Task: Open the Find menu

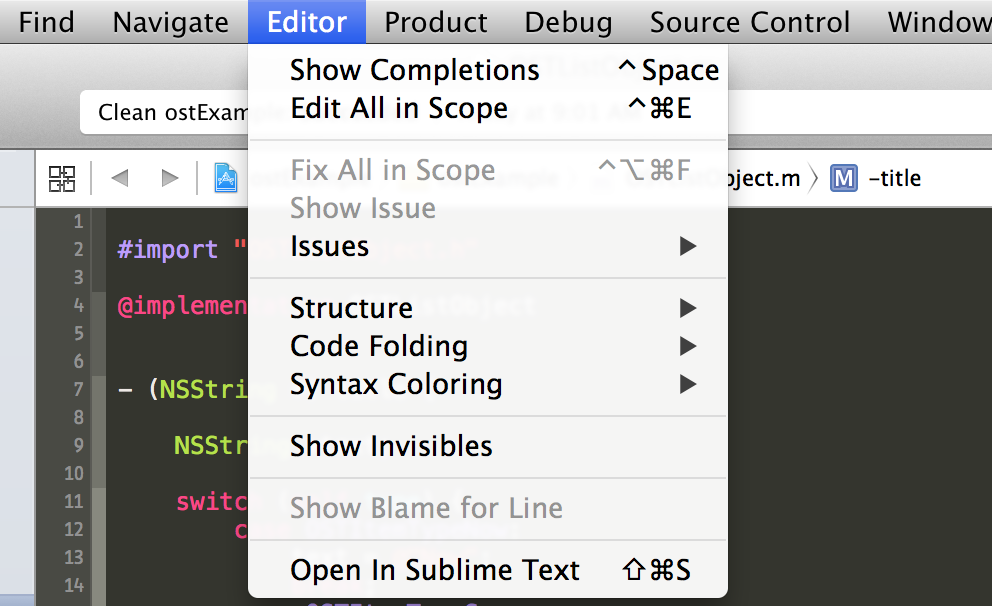Action: [x=46, y=22]
